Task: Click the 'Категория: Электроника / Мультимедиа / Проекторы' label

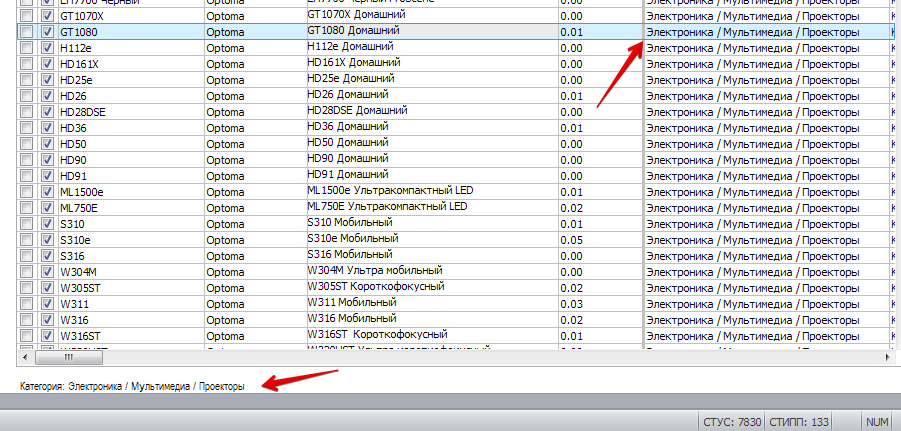Action: (x=132, y=386)
